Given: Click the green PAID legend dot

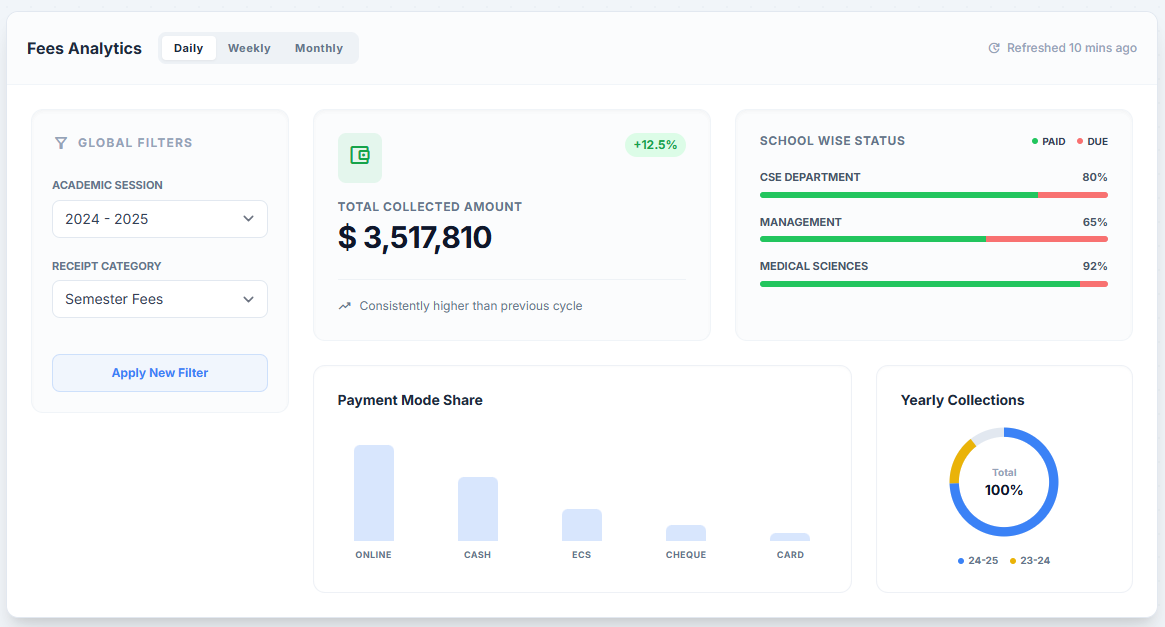Looking at the screenshot, I should tap(1035, 142).
